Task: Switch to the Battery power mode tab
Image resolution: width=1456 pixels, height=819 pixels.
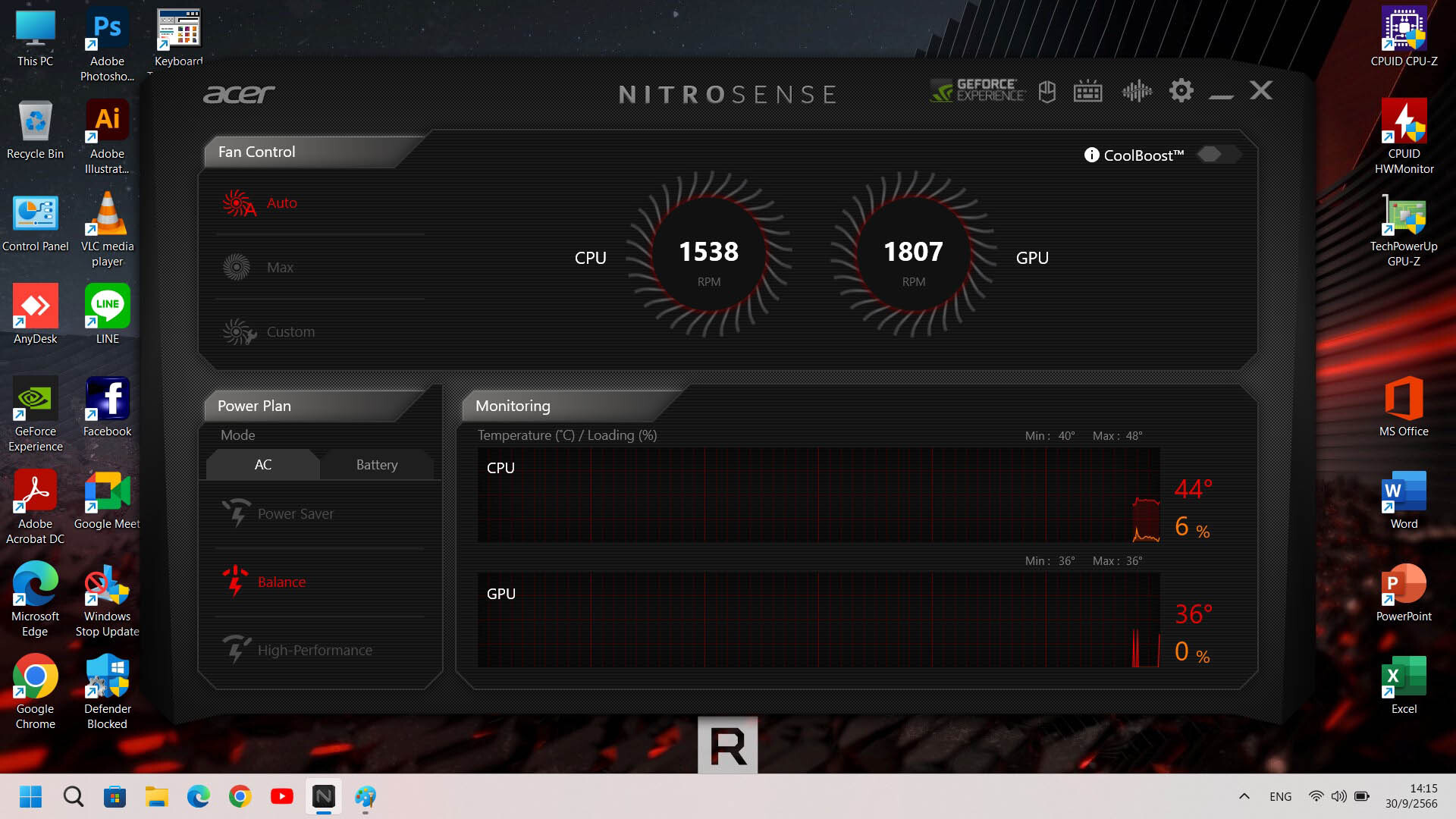Action: tap(376, 465)
